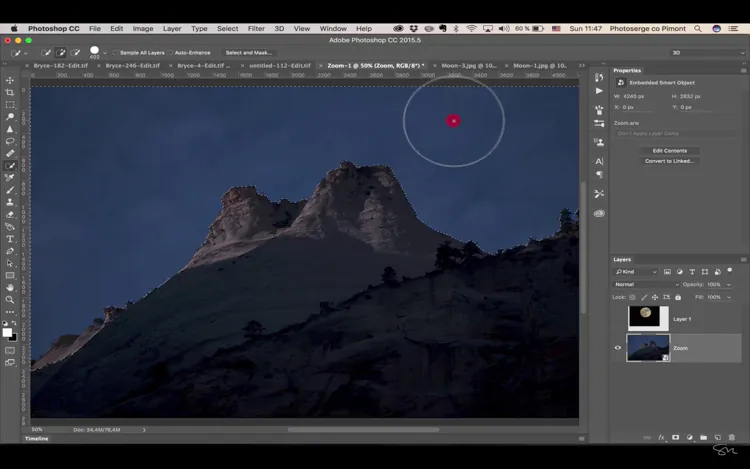Image resolution: width=750 pixels, height=469 pixels.
Task: Open the tool preset picker arrow
Action: 26,53
